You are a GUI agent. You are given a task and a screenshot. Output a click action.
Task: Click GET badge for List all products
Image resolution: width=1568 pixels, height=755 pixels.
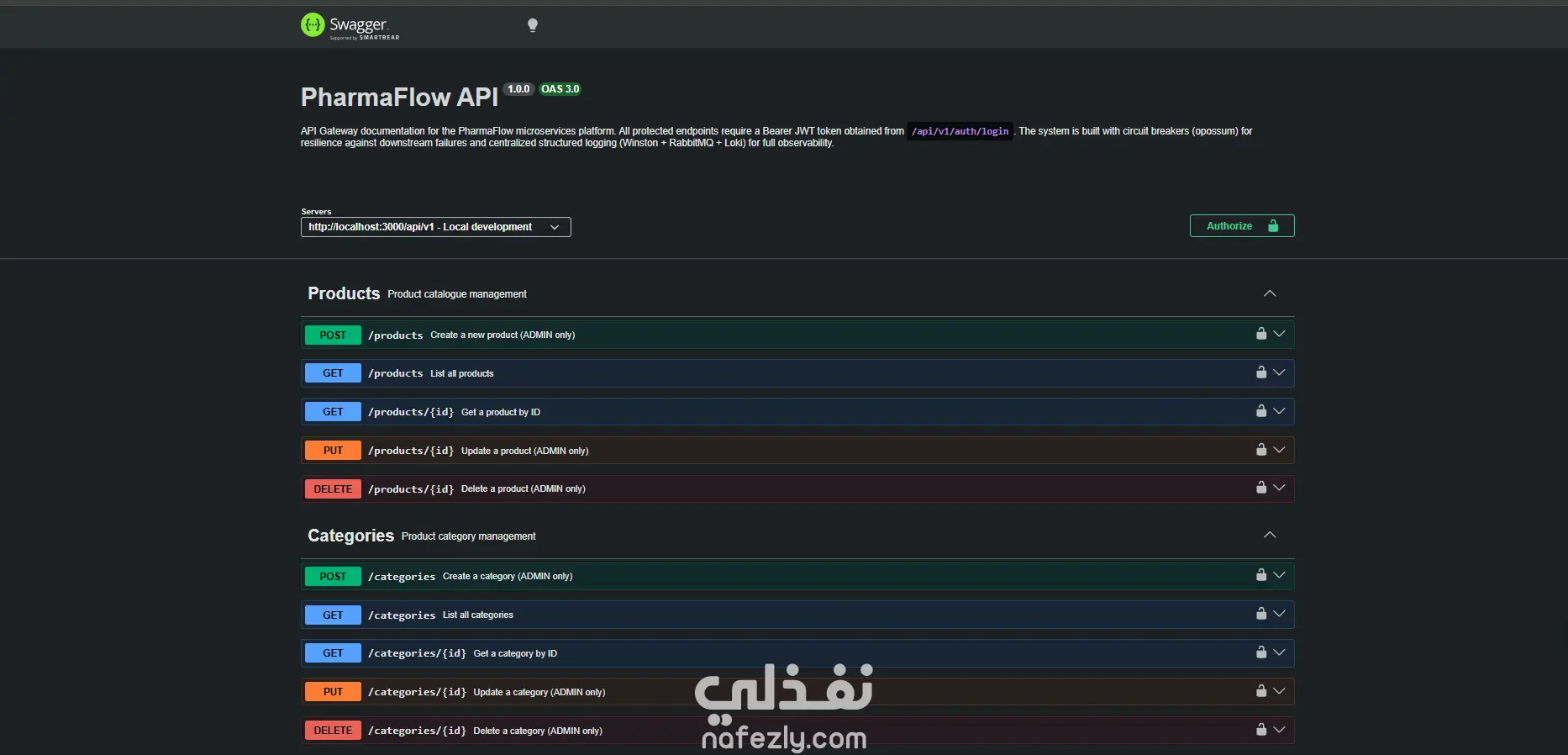[333, 373]
